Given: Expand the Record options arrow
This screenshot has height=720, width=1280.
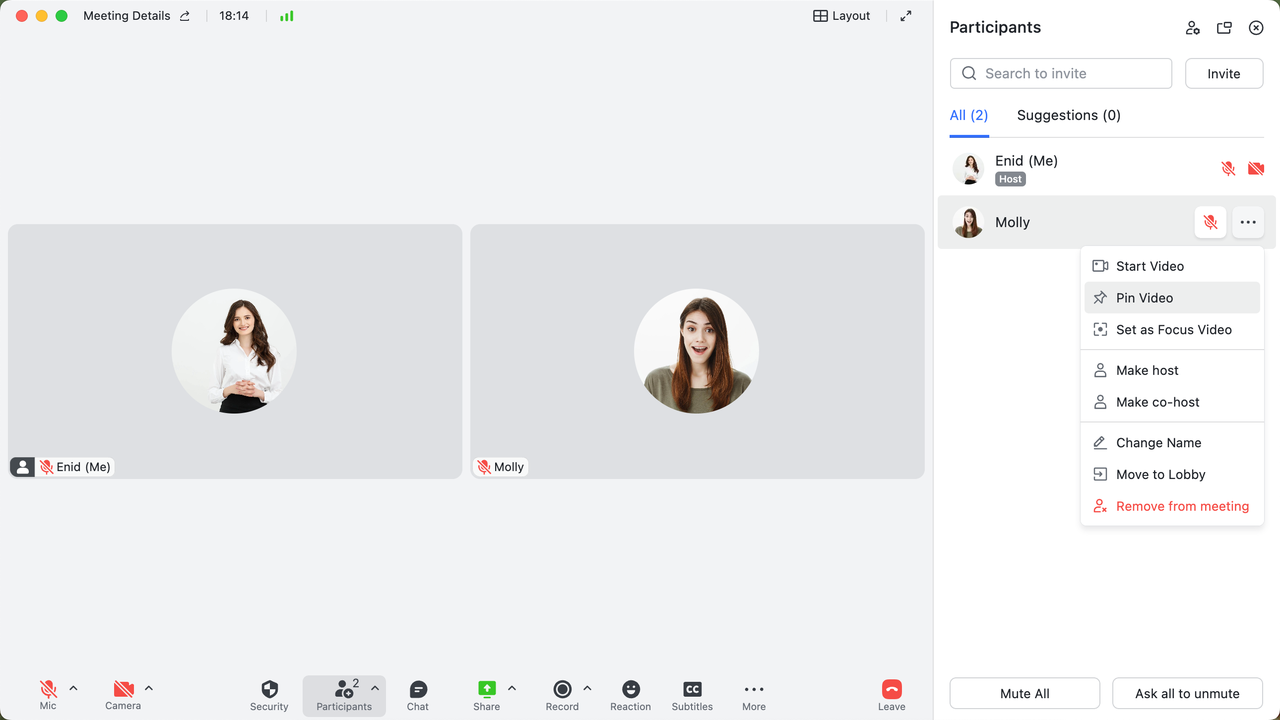Looking at the screenshot, I should pos(587,688).
